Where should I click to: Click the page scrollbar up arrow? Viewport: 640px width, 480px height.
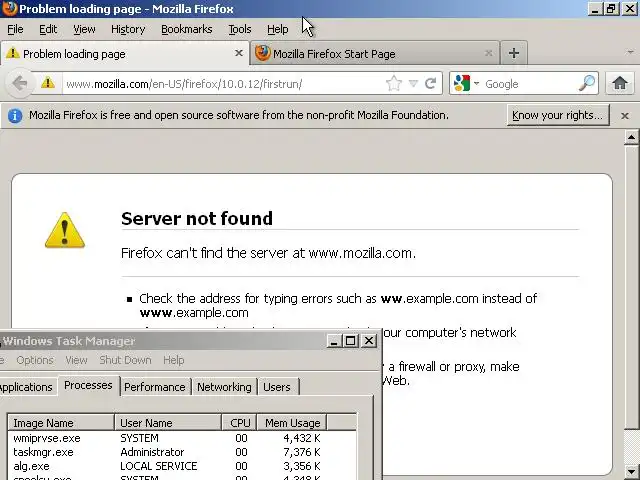click(x=631, y=138)
